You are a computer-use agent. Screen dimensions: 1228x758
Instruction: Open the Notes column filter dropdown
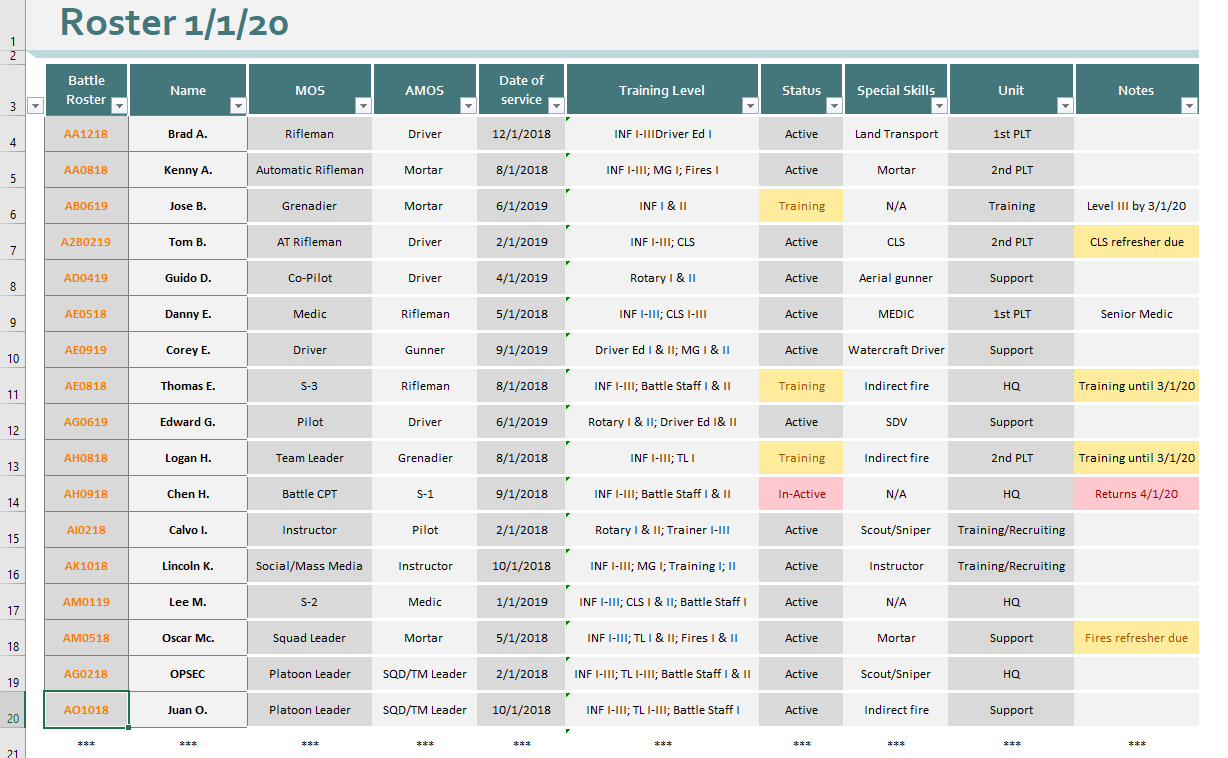coord(1189,106)
